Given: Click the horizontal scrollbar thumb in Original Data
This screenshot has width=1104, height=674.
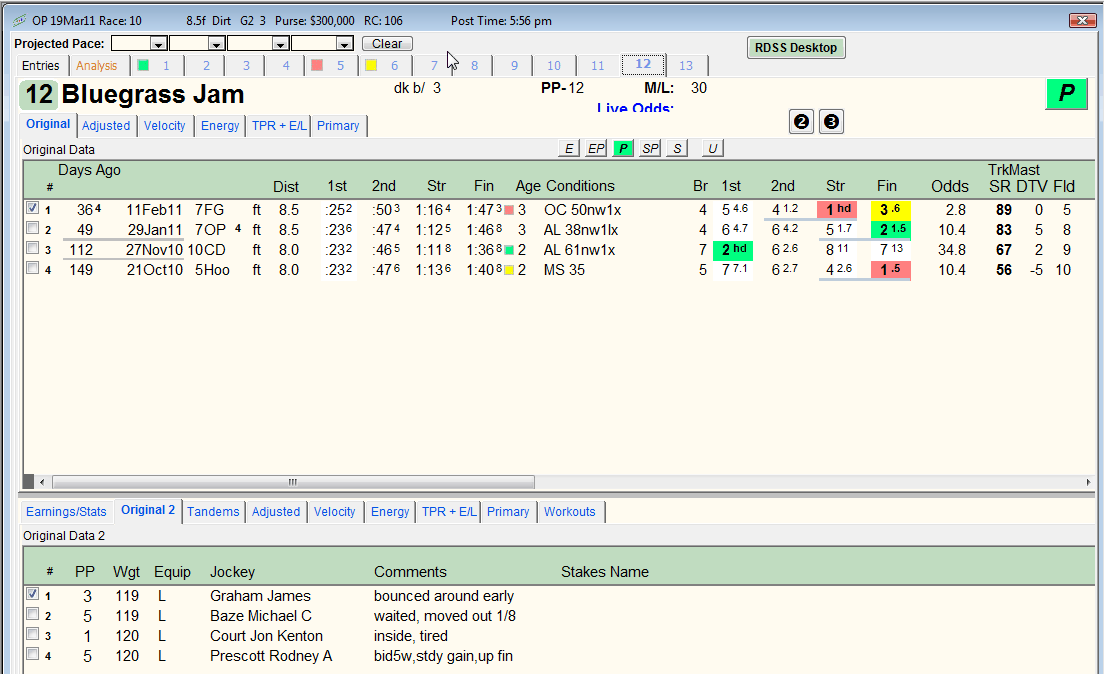Looking at the screenshot, I should [x=293, y=482].
